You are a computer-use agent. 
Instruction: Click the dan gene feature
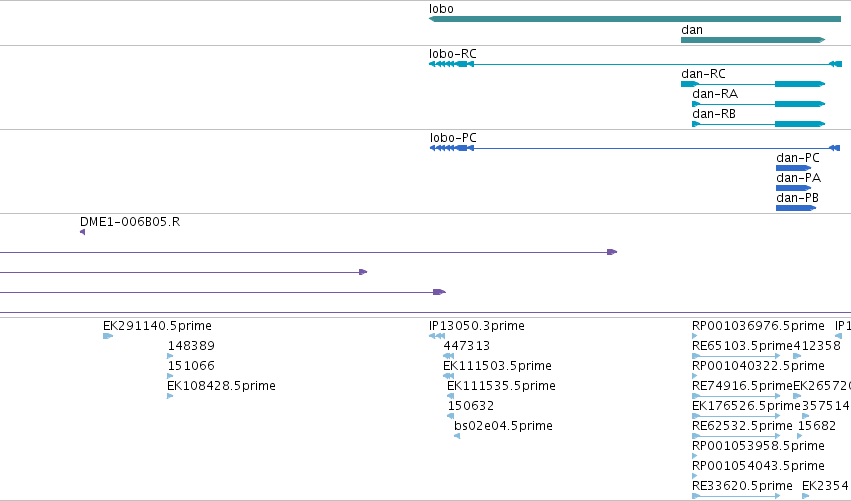(x=753, y=40)
